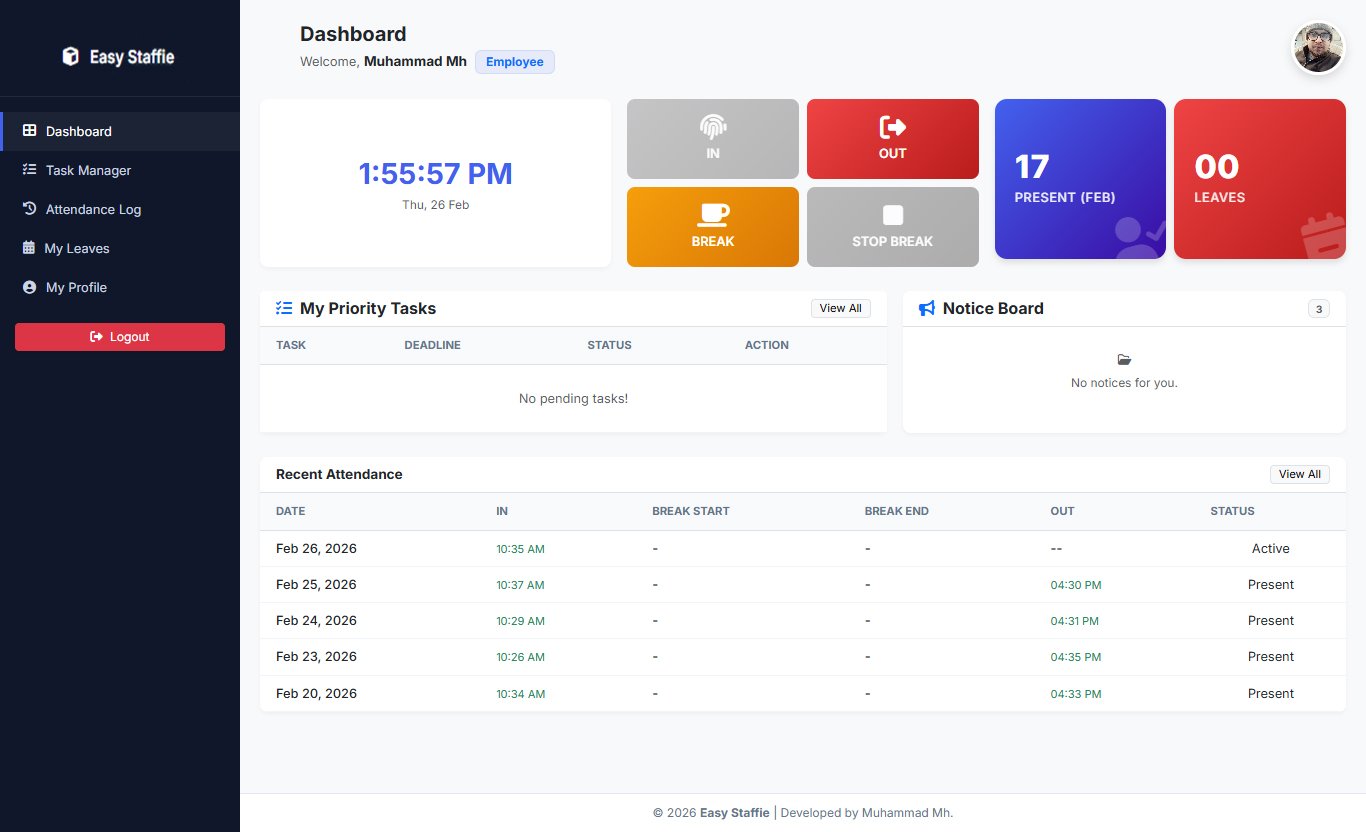The height and width of the screenshot is (832, 1366).
Task: Click the coffee cup BREAK icon
Action: click(x=713, y=214)
